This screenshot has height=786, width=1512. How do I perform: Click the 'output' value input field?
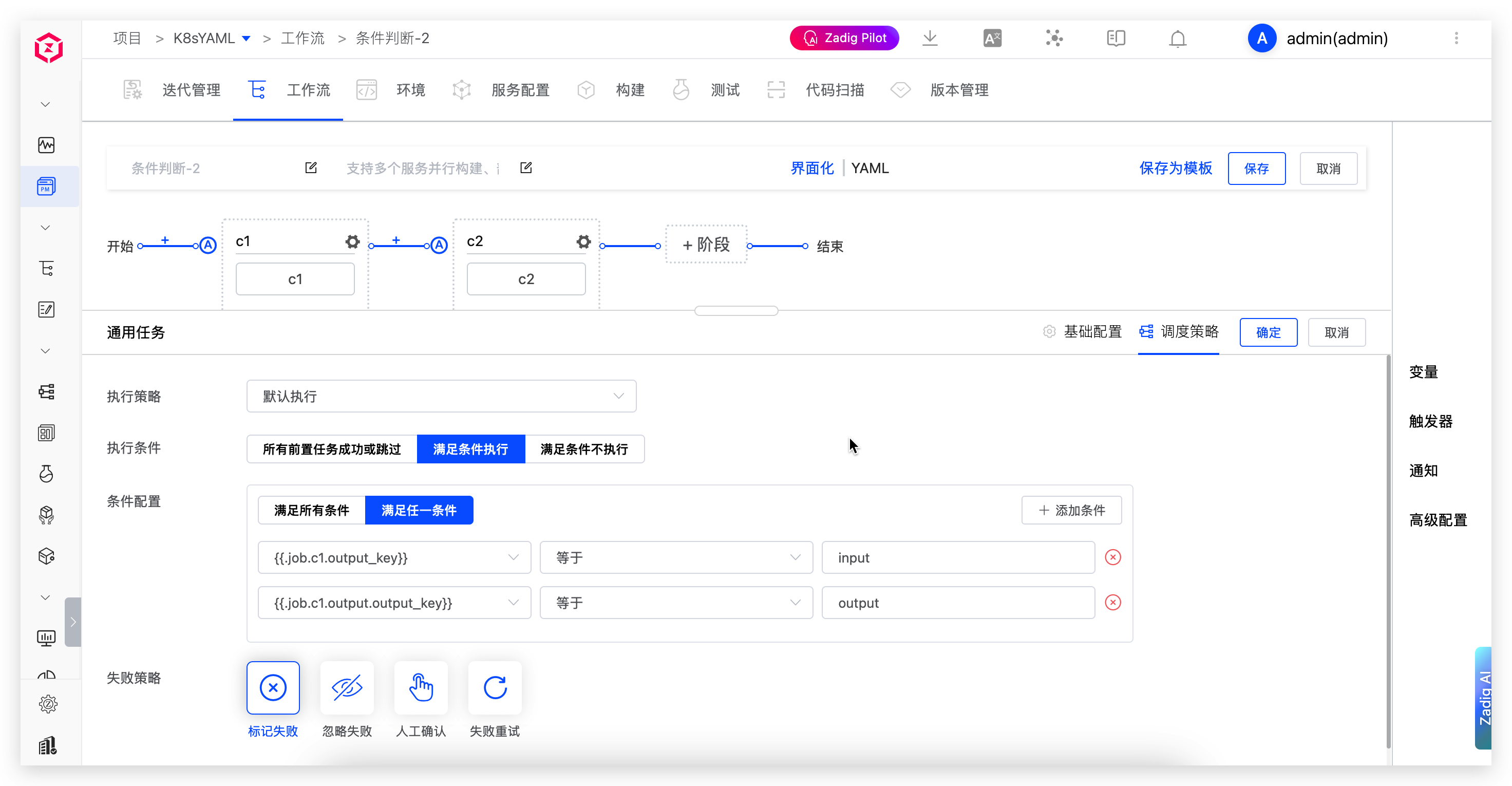[x=957, y=602]
